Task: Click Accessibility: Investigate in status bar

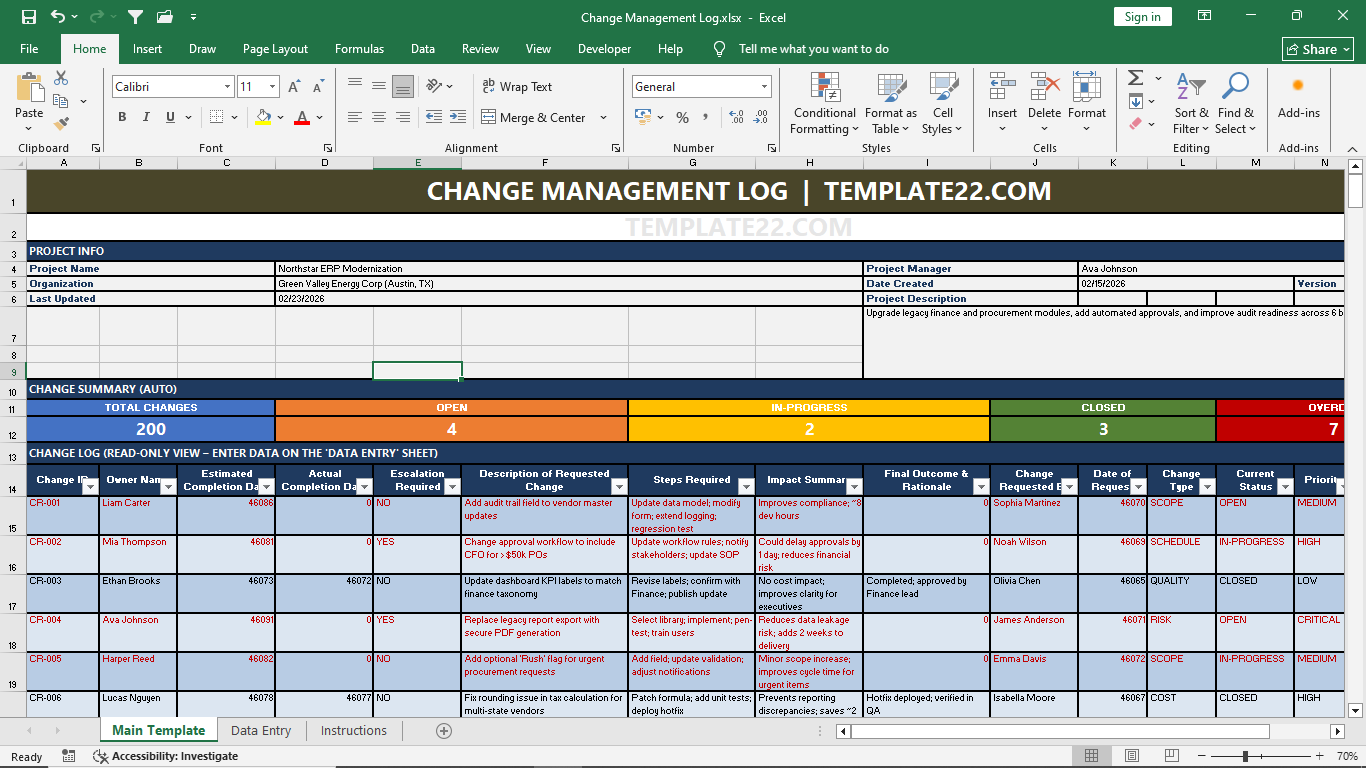Action: (x=166, y=756)
